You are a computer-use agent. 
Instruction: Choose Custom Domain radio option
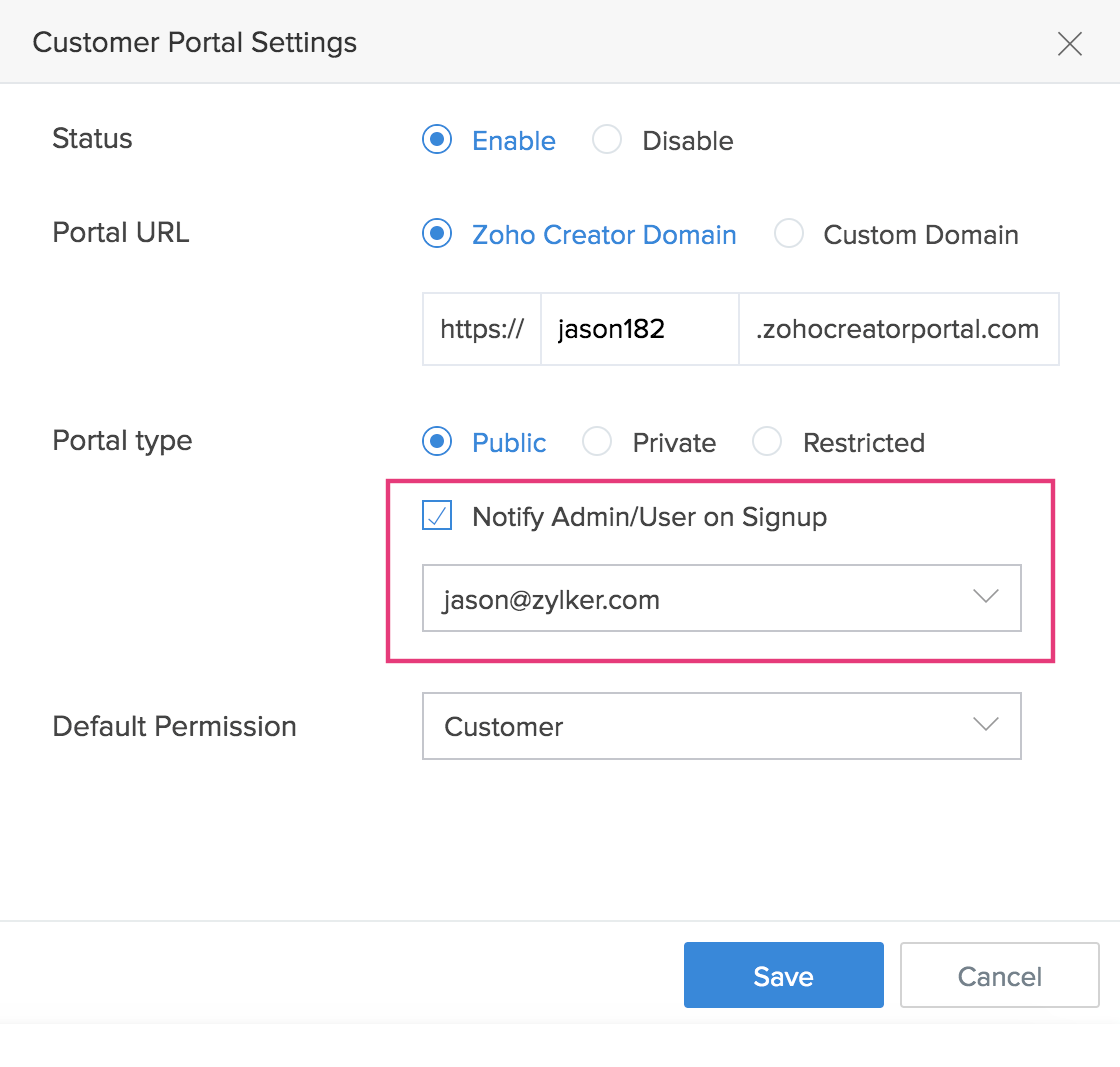coord(789,234)
